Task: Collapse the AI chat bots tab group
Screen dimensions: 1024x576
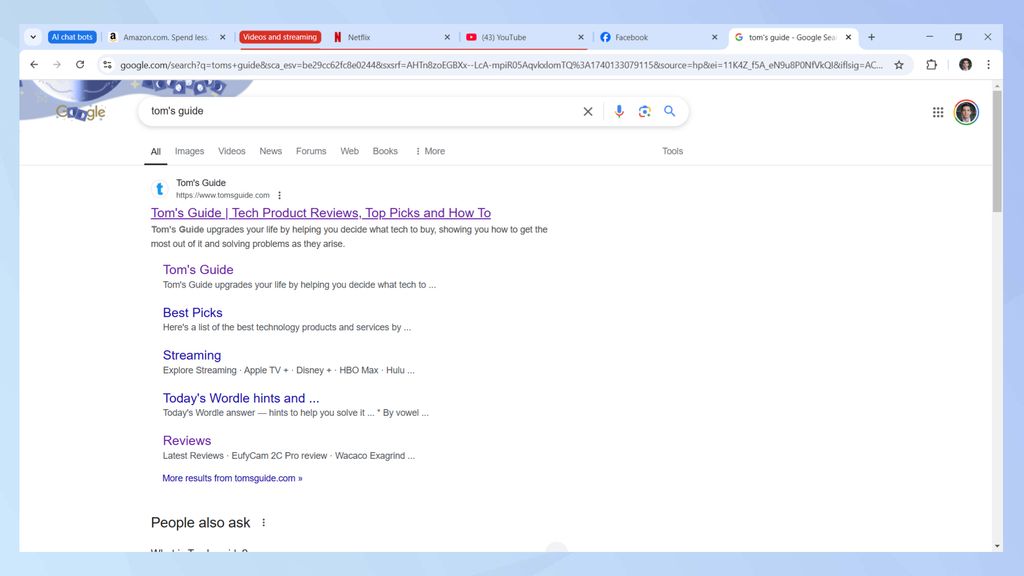Action: click(x=71, y=36)
